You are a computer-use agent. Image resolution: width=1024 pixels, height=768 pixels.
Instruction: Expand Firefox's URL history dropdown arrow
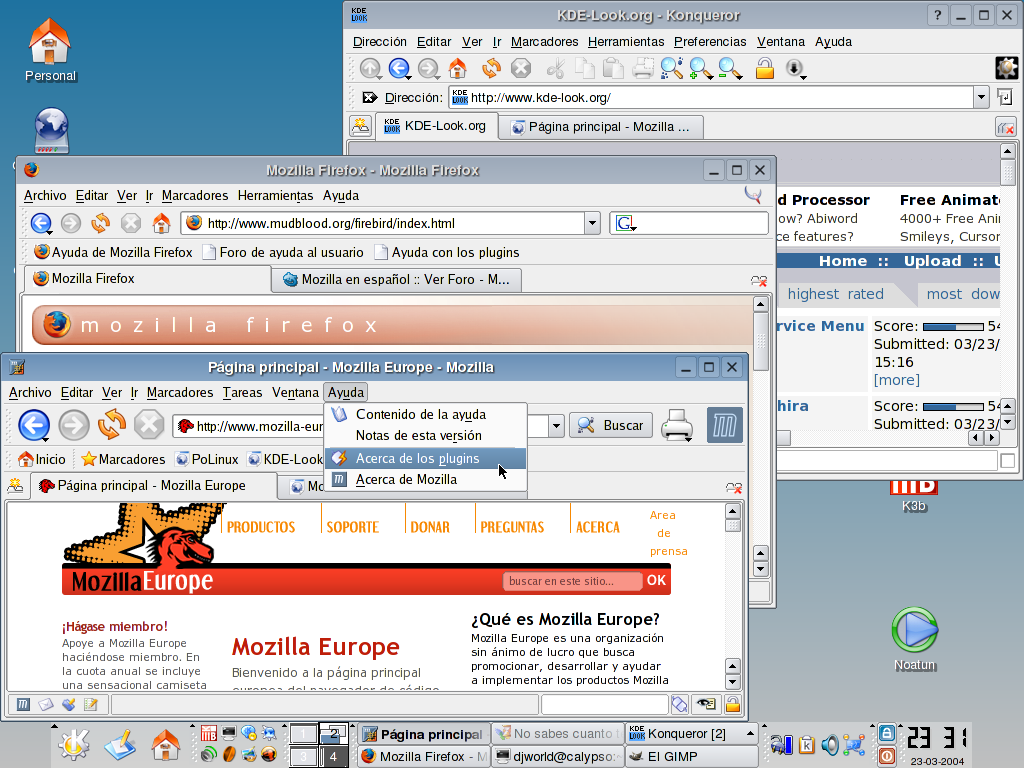592,223
